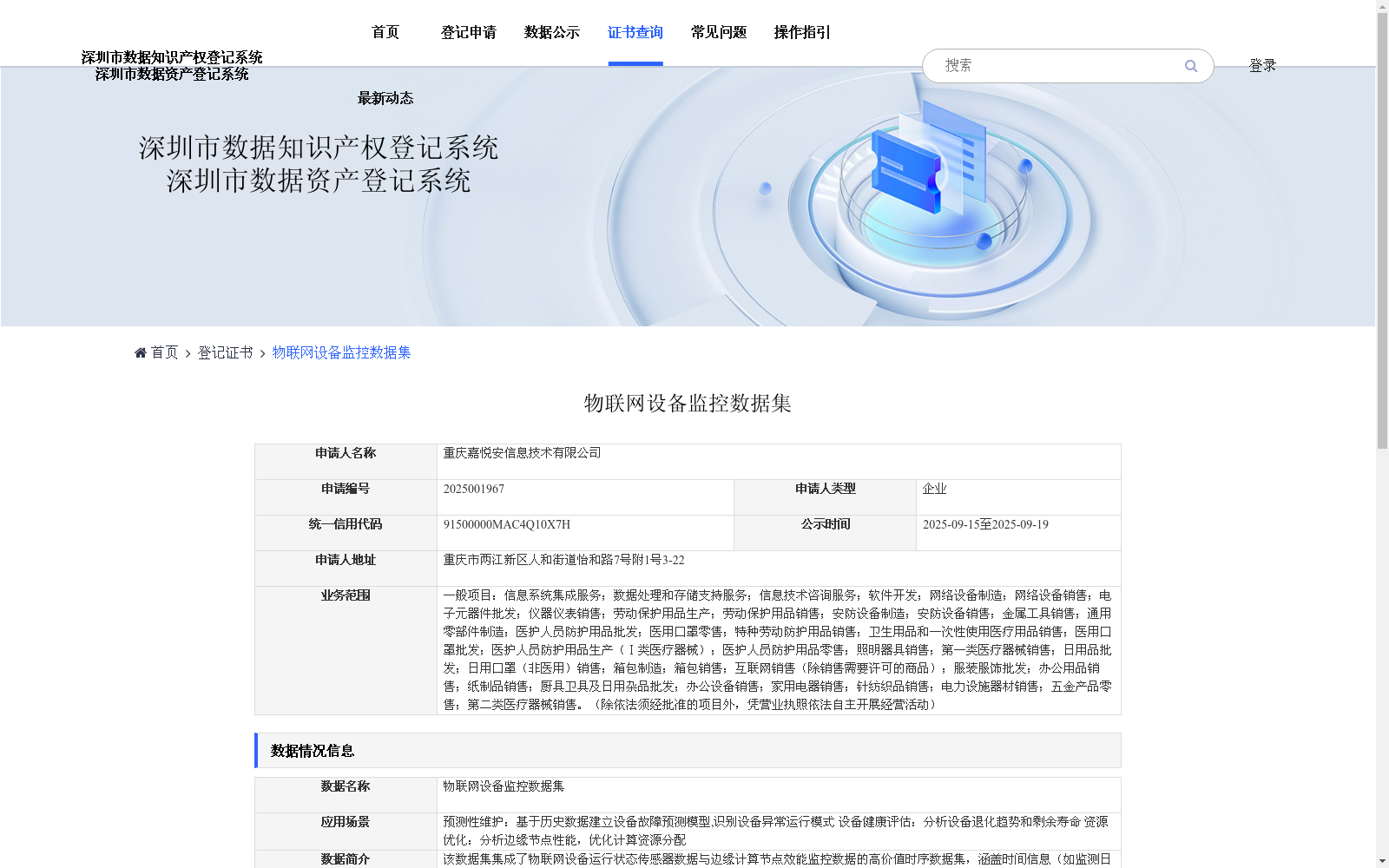Click the banner title 深圳市数据知识产权登记系统

pyautogui.click(x=319, y=148)
